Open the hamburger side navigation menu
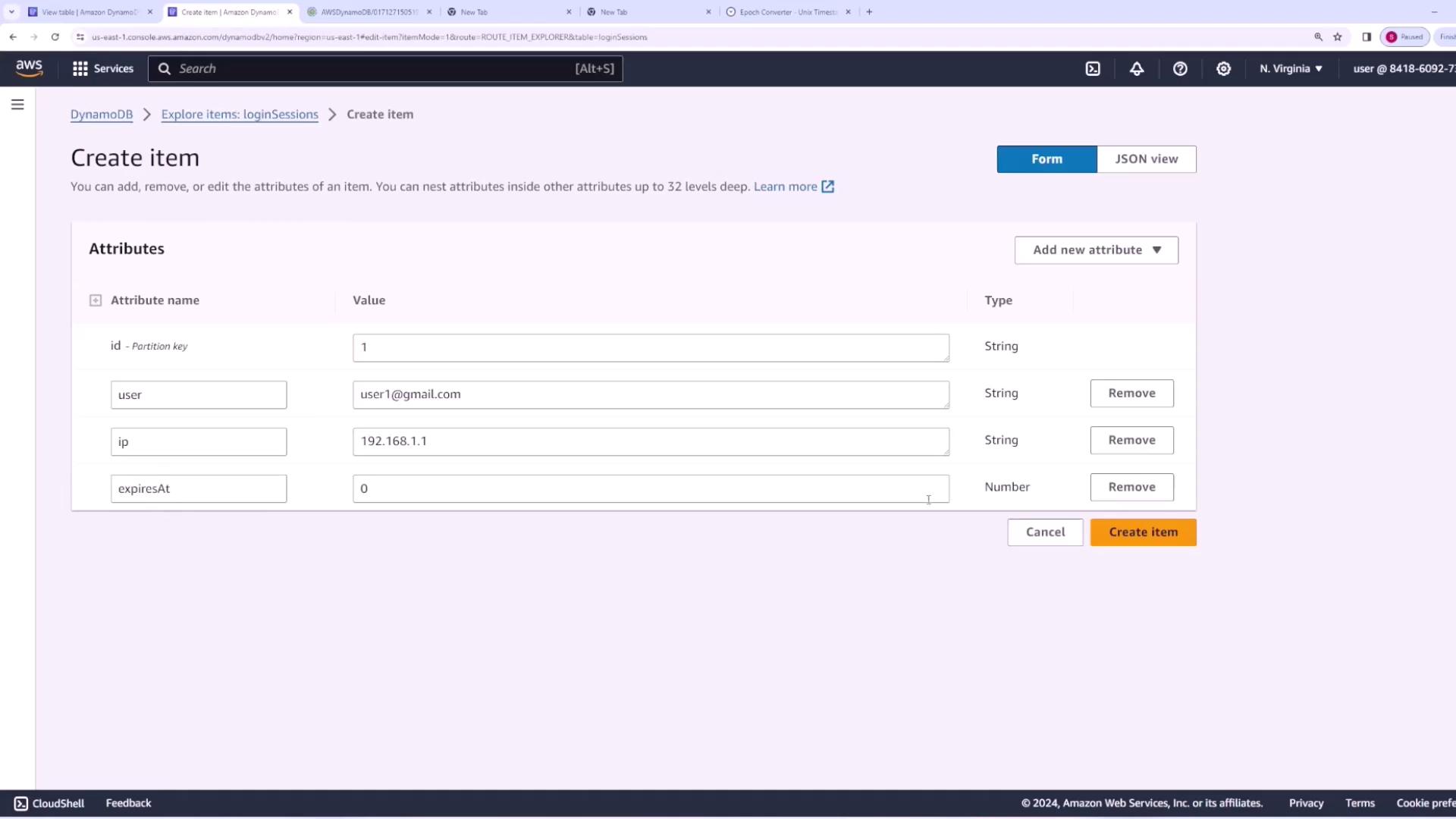This screenshot has width=1456, height=819. coord(17,105)
